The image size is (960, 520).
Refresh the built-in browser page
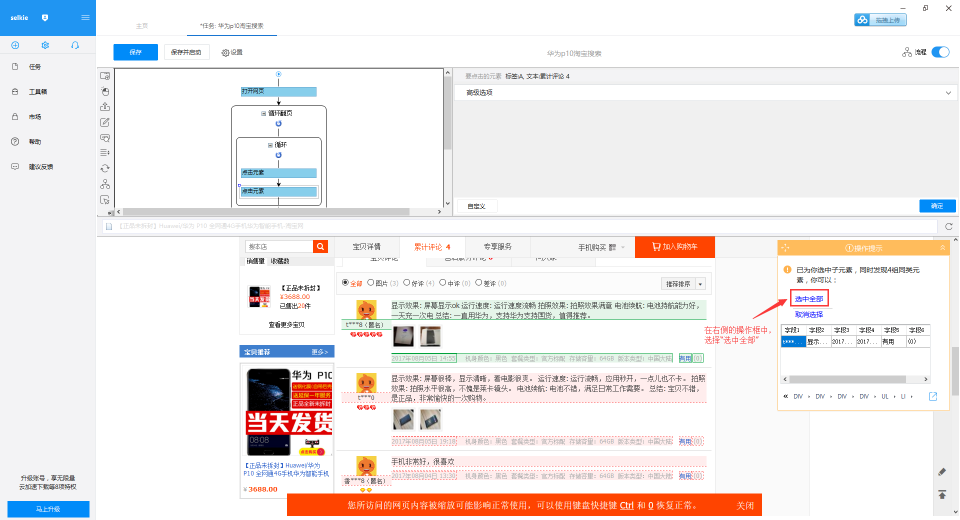click(948, 226)
